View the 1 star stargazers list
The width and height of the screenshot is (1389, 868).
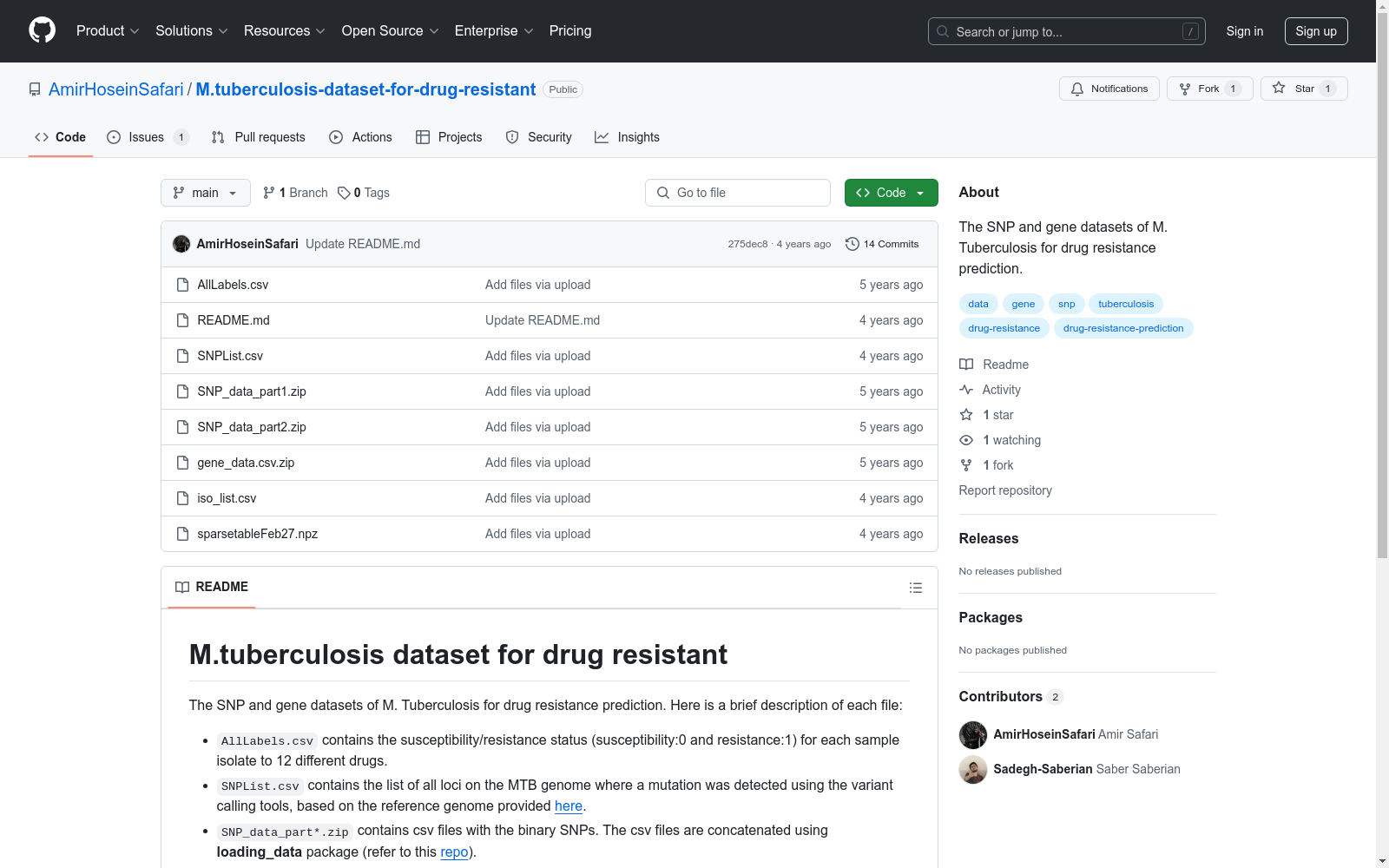tap(987, 415)
